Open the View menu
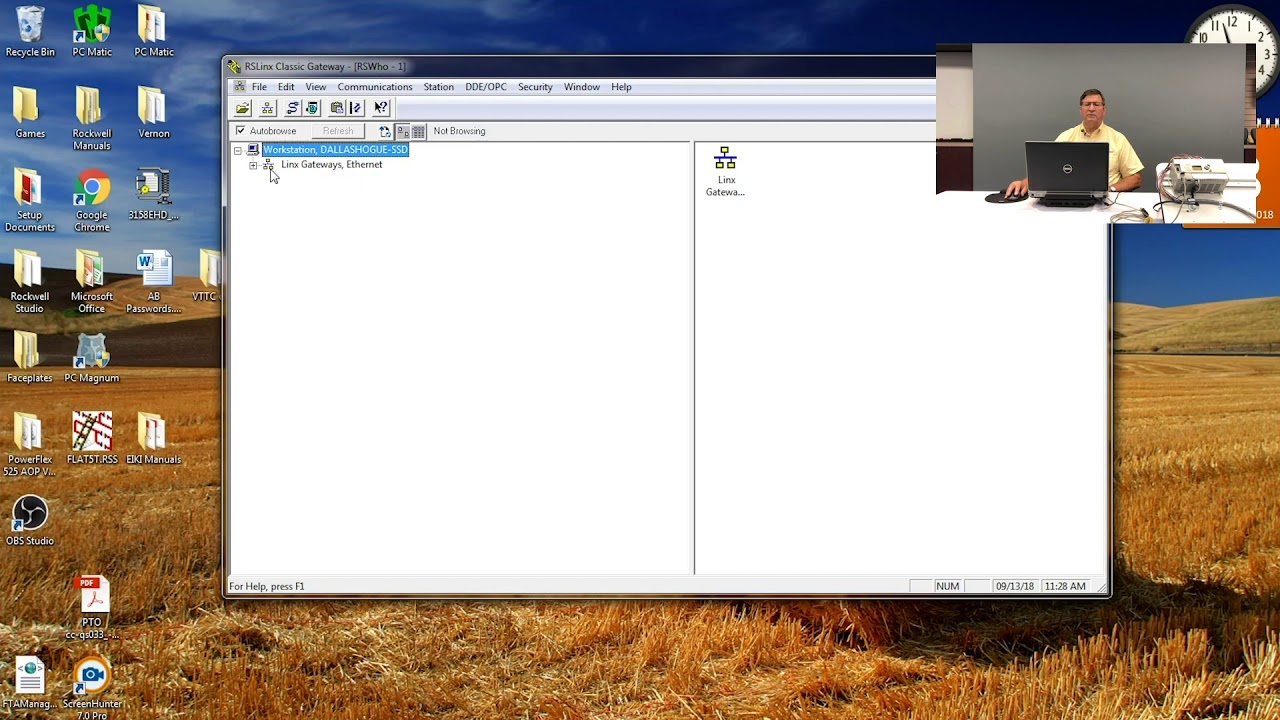The width and height of the screenshot is (1280, 720). click(x=315, y=87)
